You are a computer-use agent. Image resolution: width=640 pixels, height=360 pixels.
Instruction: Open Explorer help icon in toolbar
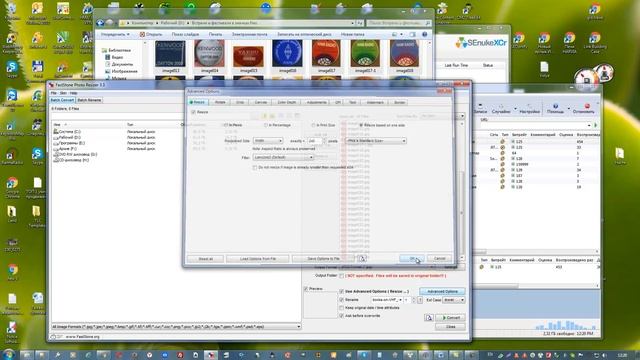(x=424, y=35)
